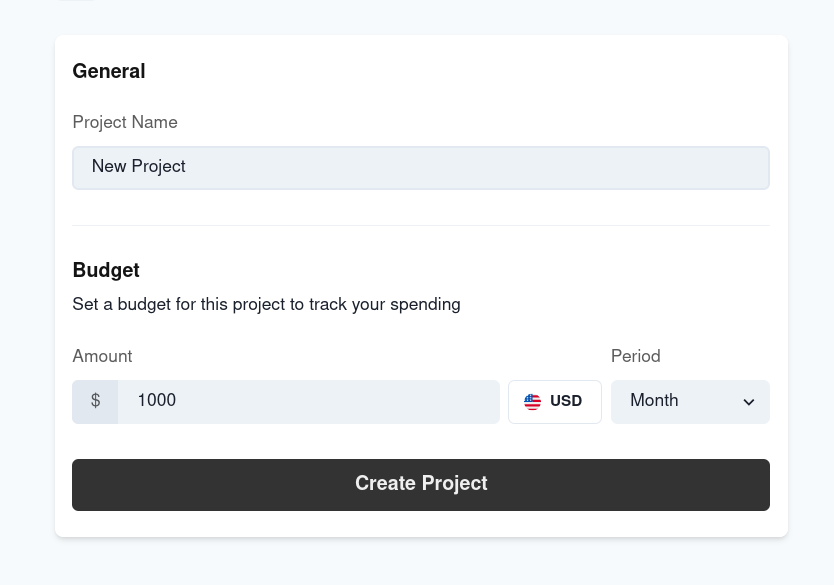Open the USD currency selector
Screen dimensions: 834x585
[x=555, y=402]
